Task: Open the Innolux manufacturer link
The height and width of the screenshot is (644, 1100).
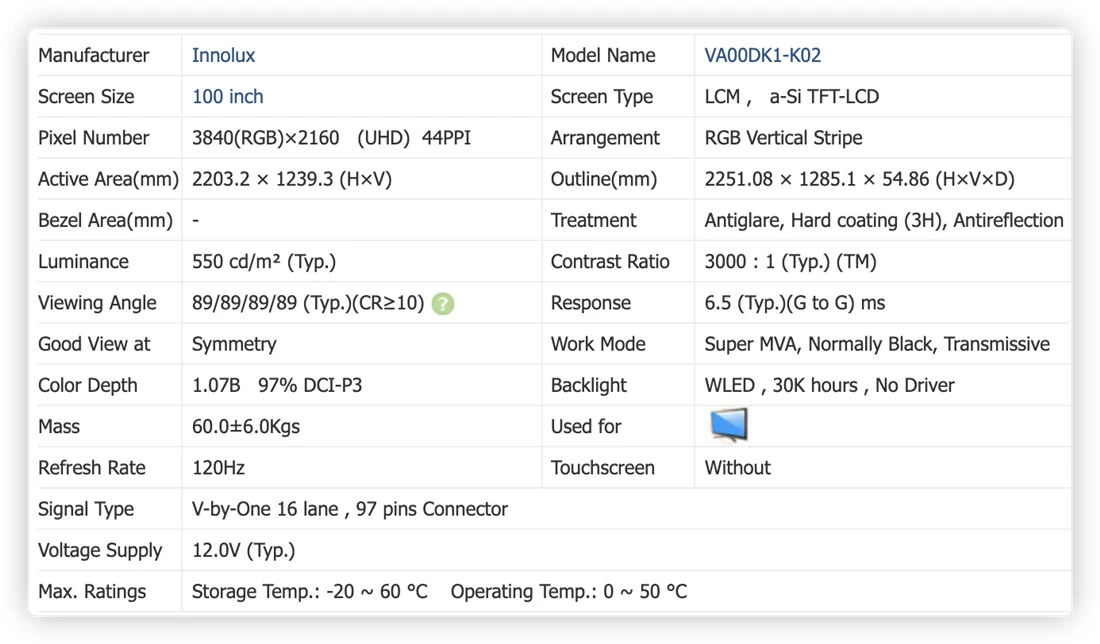Action: 223,55
